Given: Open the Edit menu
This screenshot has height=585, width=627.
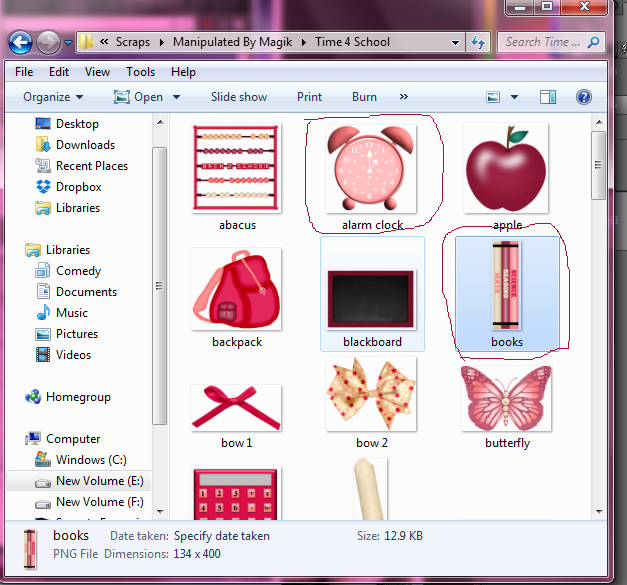Looking at the screenshot, I should coord(59,72).
